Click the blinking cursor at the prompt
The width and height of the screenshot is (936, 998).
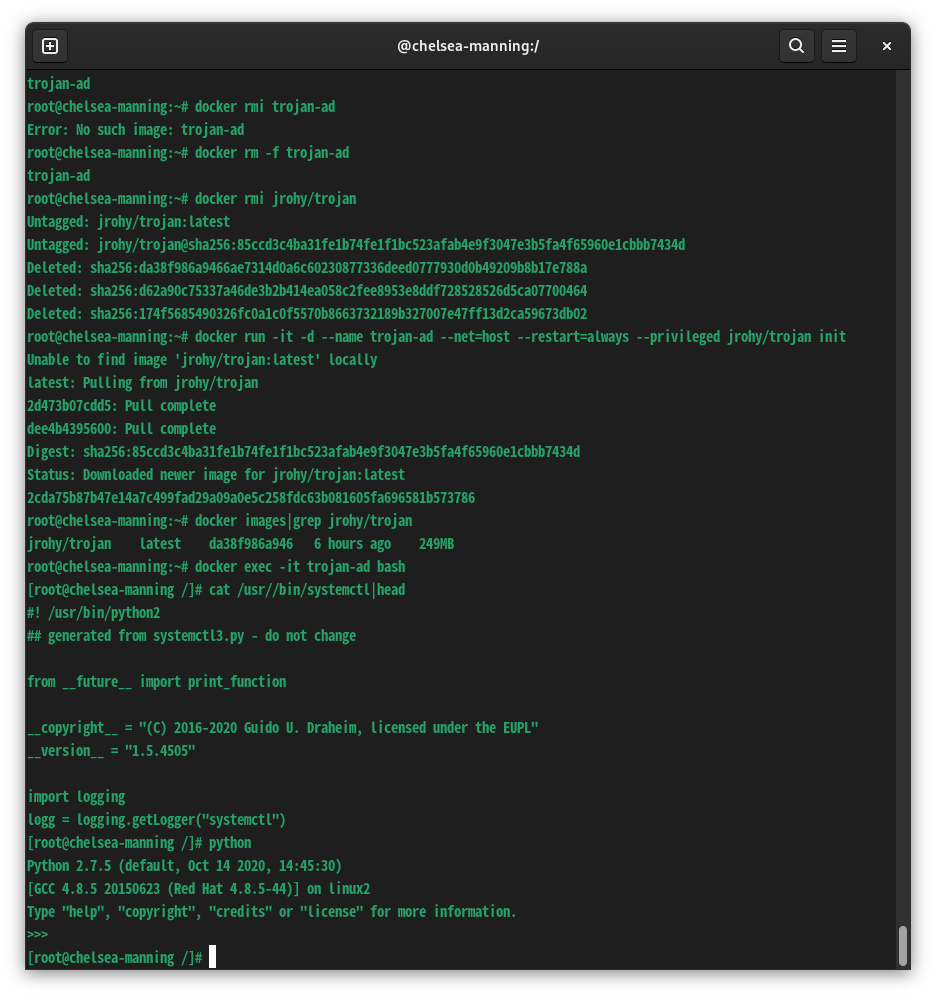point(211,957)
